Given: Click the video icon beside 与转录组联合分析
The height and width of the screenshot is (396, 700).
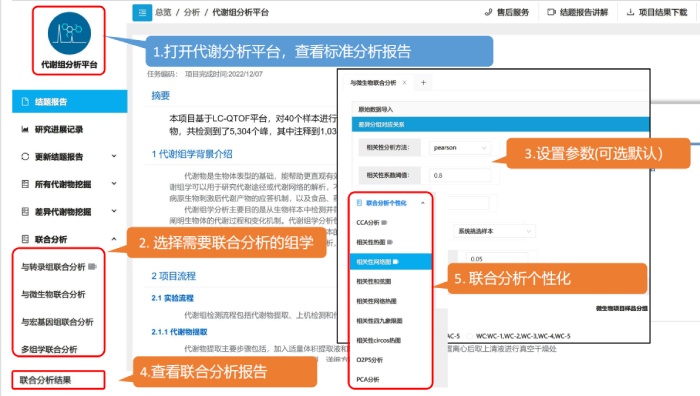Looking at the screenshot, I should (92, 267).
